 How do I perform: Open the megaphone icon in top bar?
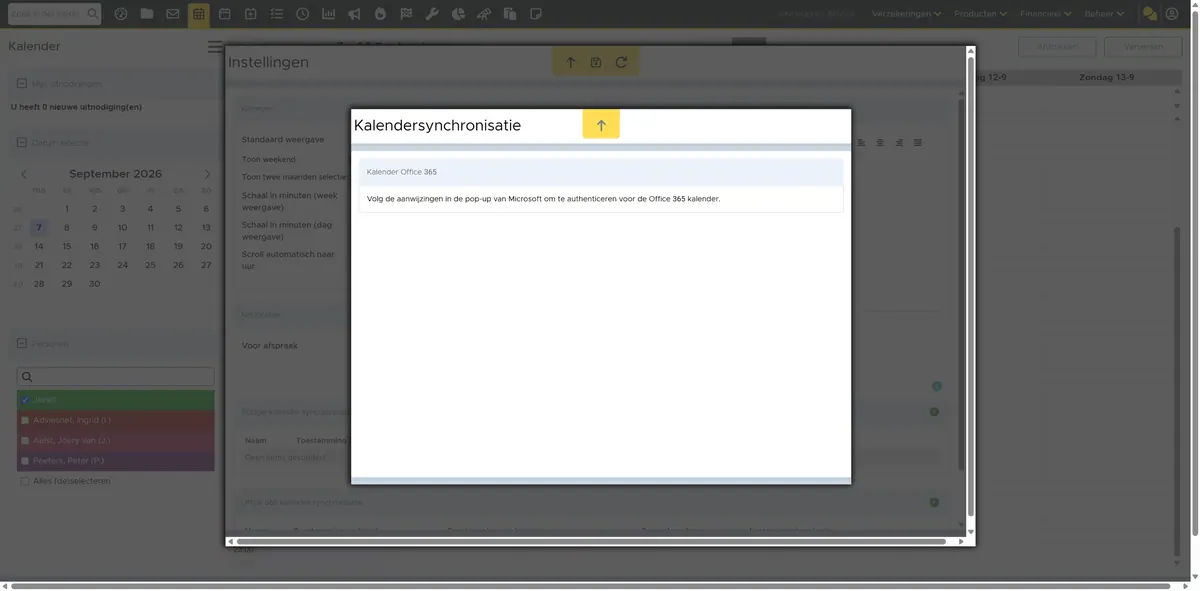[x=354, y=14]
